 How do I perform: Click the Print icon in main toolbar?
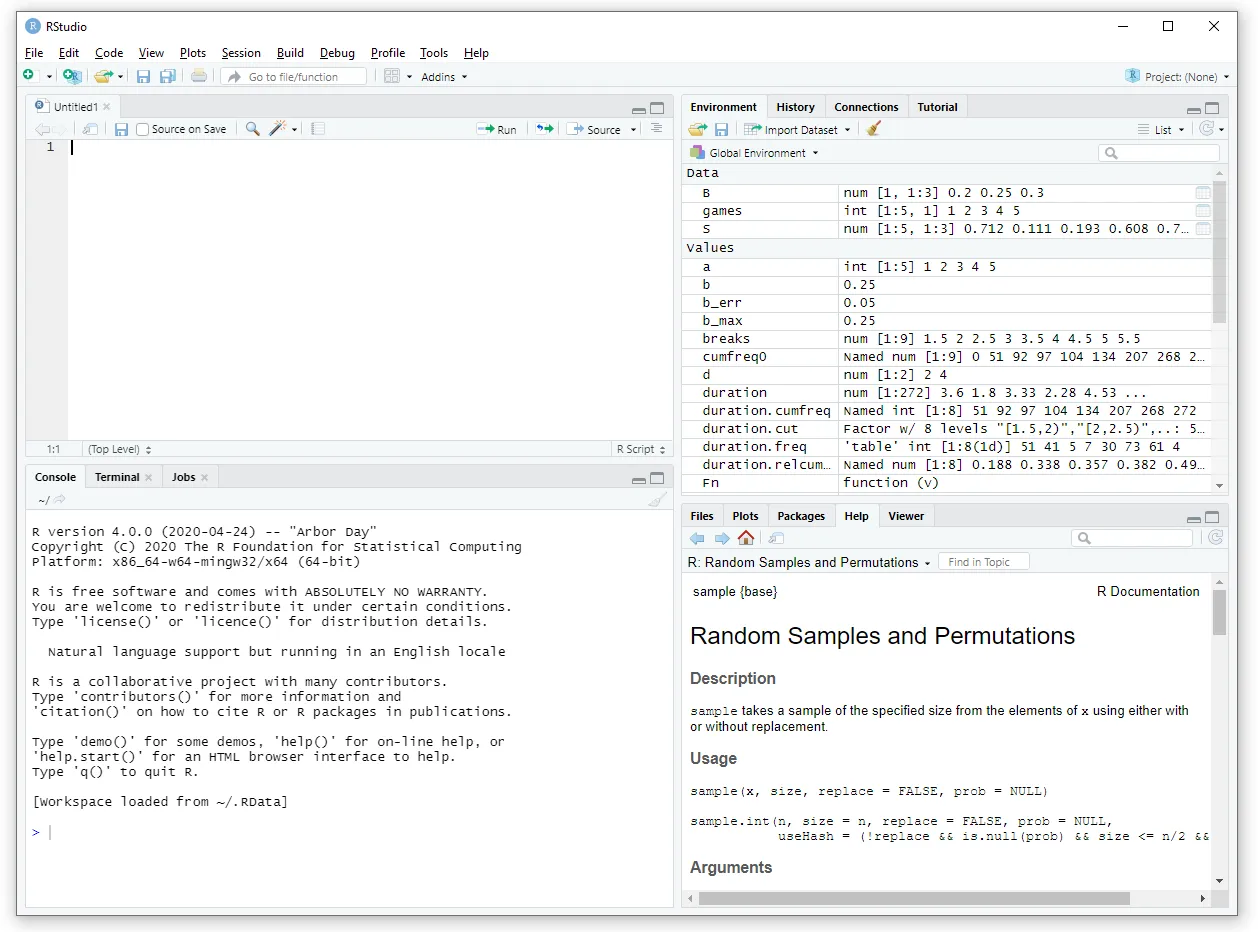(199, 76)
